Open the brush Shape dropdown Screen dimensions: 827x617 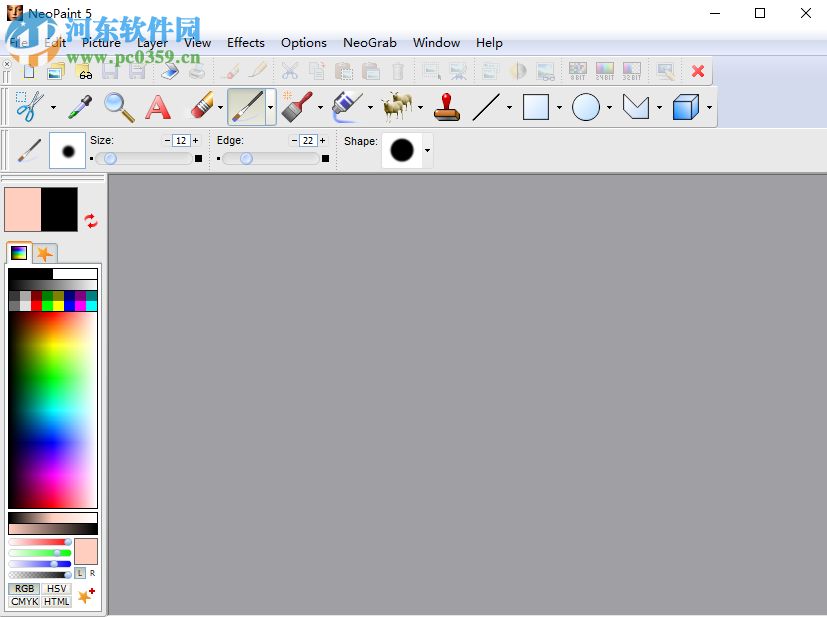tap(426, 150)
